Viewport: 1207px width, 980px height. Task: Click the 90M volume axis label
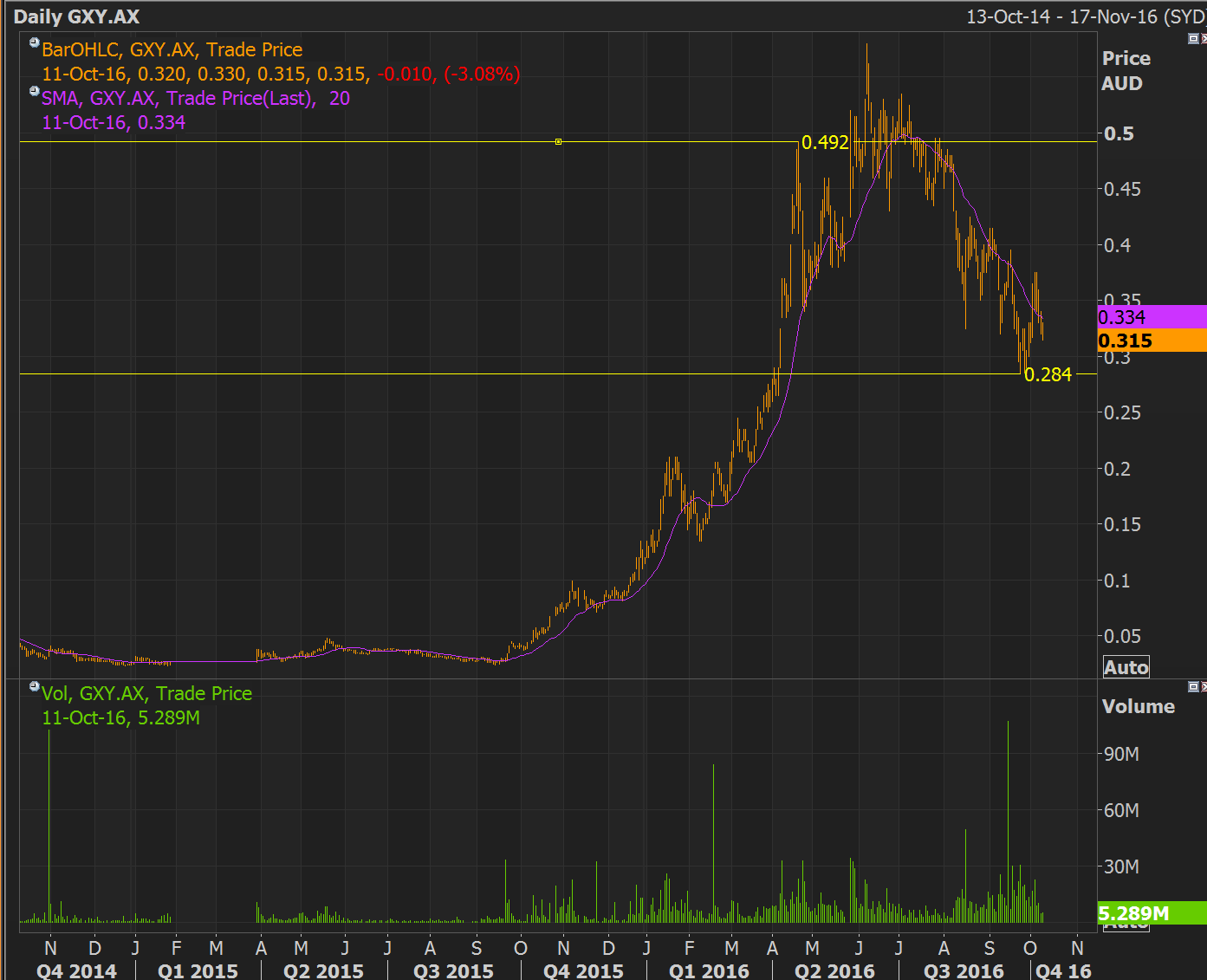1121,754
